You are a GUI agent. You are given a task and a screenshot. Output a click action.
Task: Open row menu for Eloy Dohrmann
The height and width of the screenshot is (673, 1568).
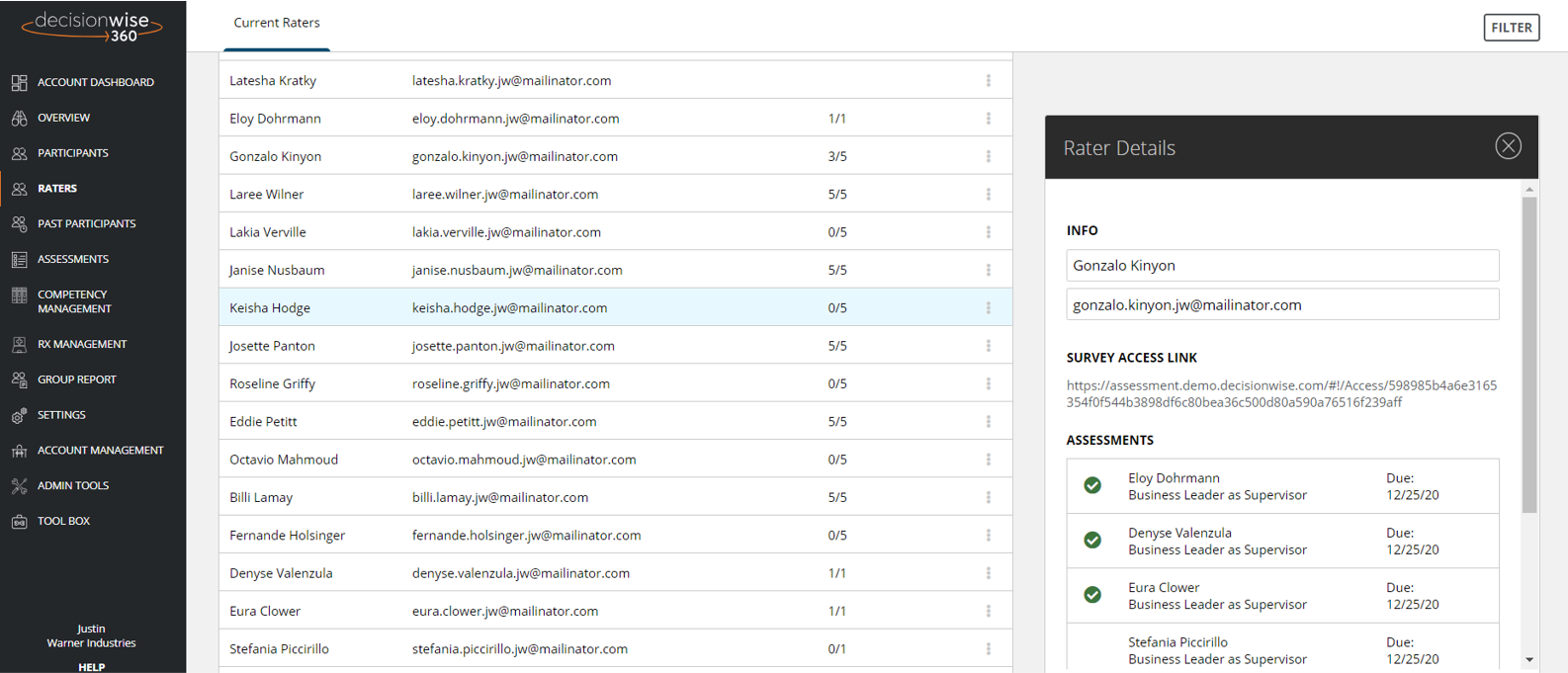988,119
